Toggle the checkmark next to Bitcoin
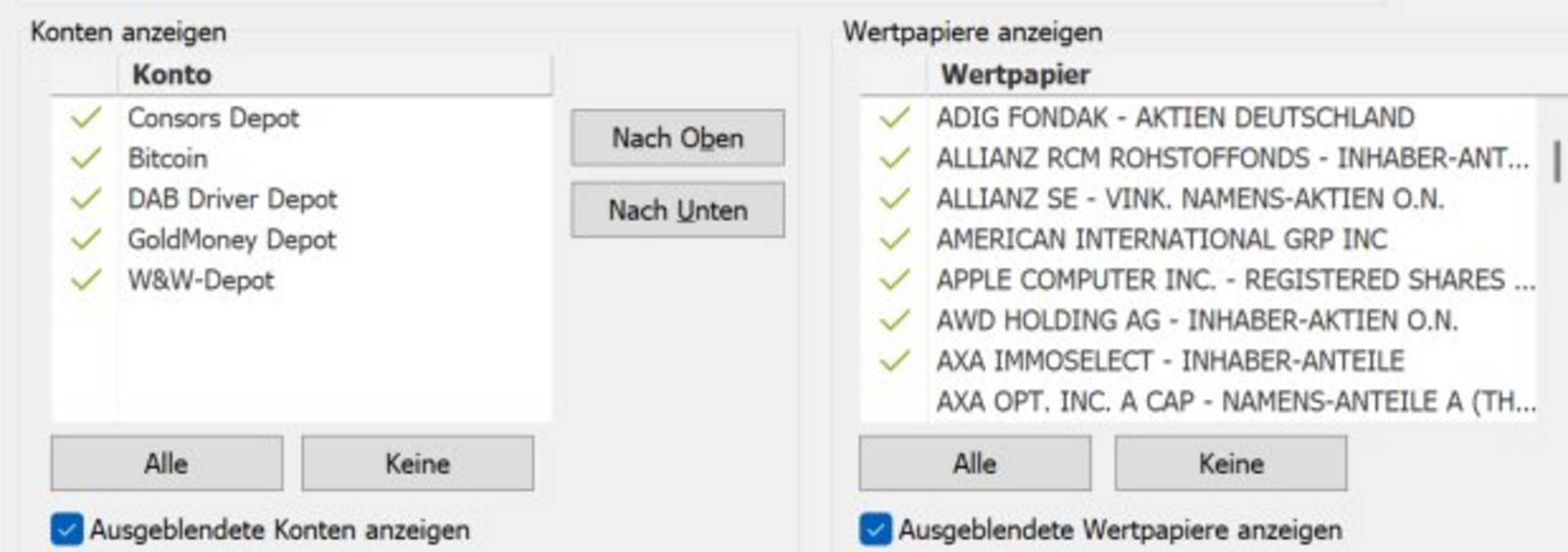Screen dimensions: 1568x552 (x=86, y=158)
